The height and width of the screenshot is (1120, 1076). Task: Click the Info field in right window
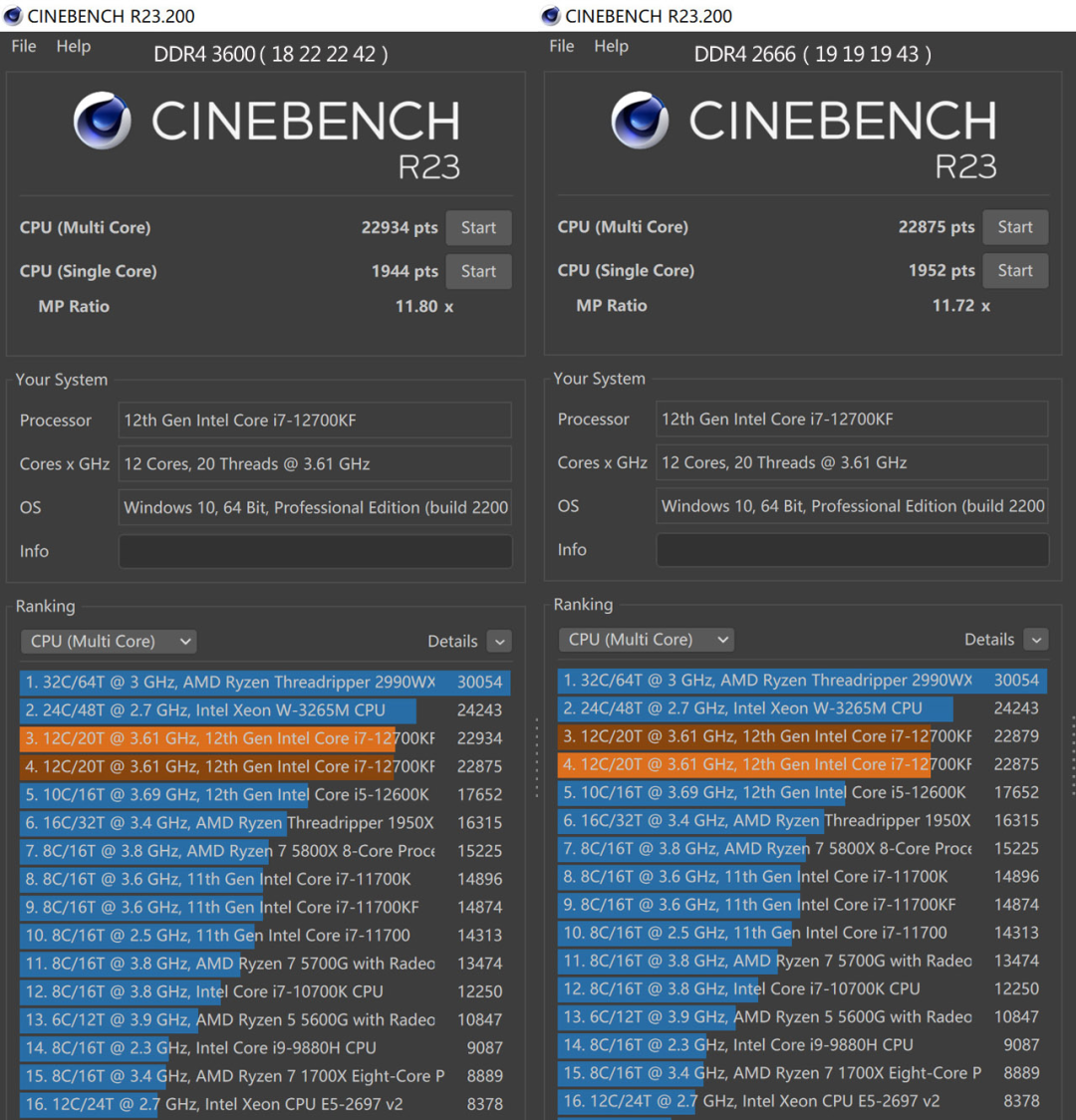pos(853,550)
